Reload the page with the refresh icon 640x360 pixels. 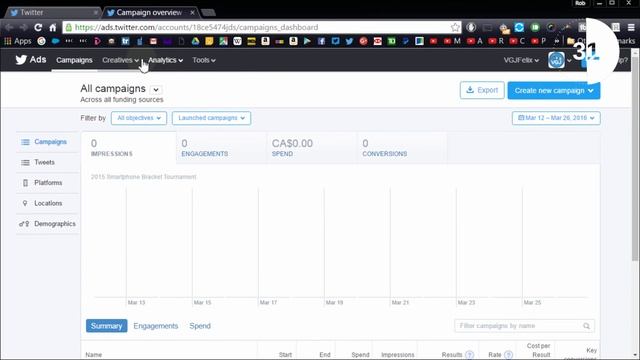click(38, 27)
